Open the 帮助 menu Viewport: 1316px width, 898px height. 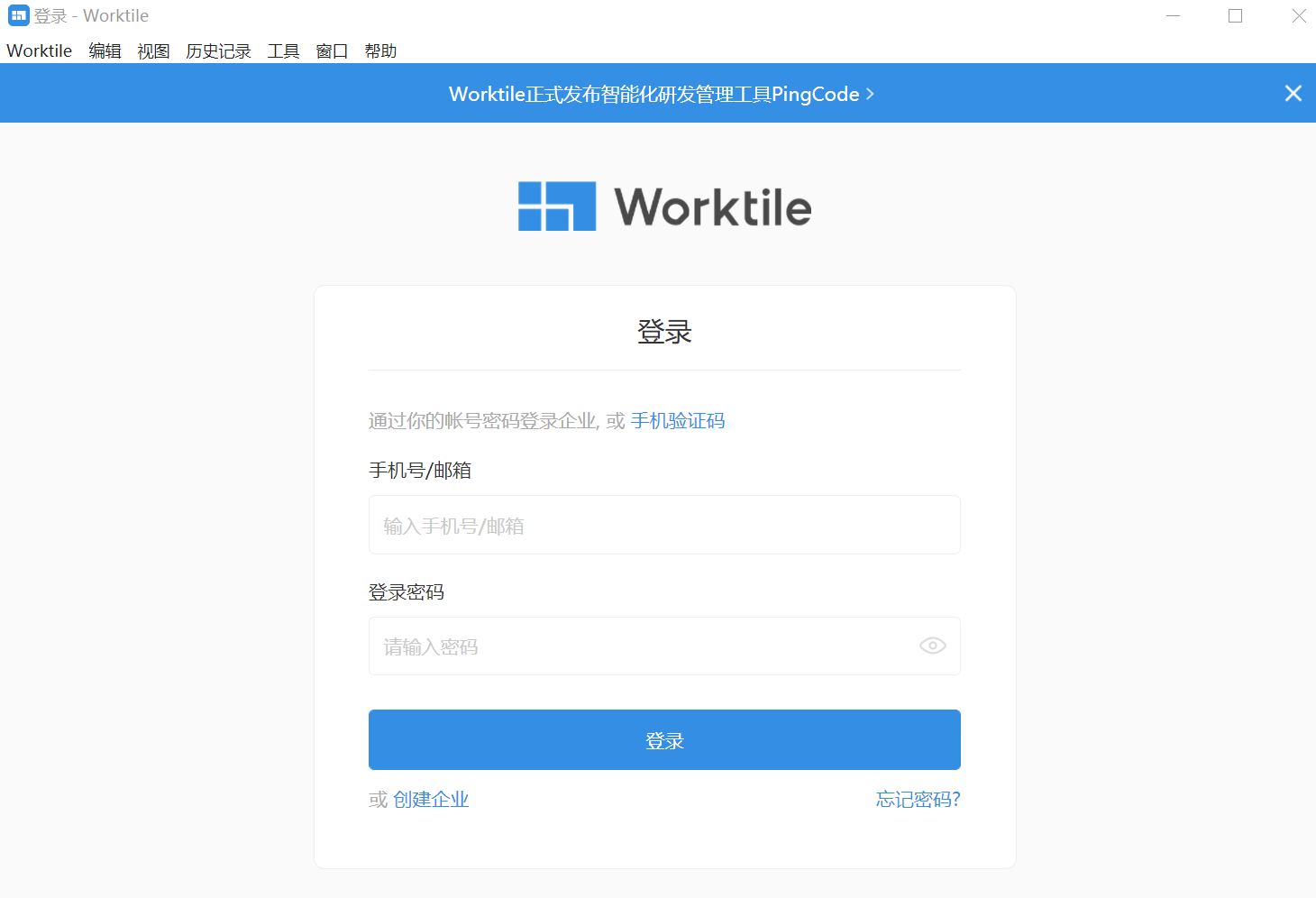point(380,51)
